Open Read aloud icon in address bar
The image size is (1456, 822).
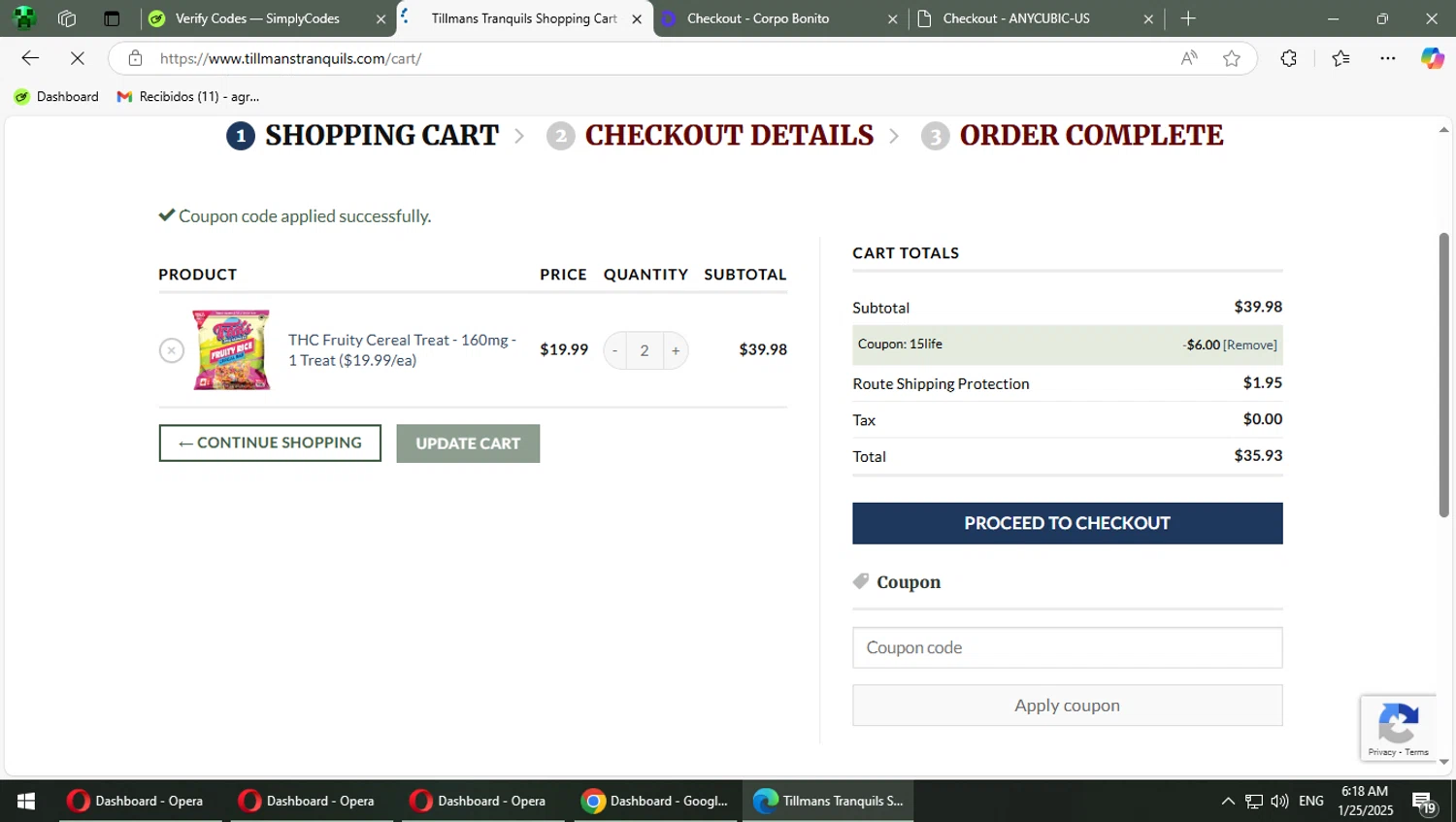tap(1189, 58)
